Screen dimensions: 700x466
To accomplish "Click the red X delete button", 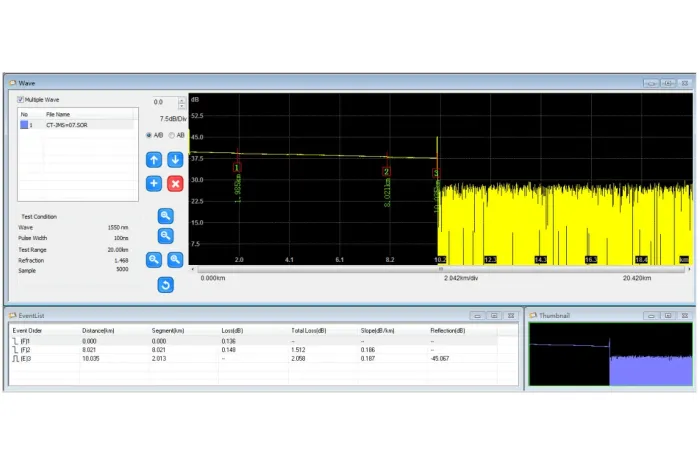I will 175,183.
